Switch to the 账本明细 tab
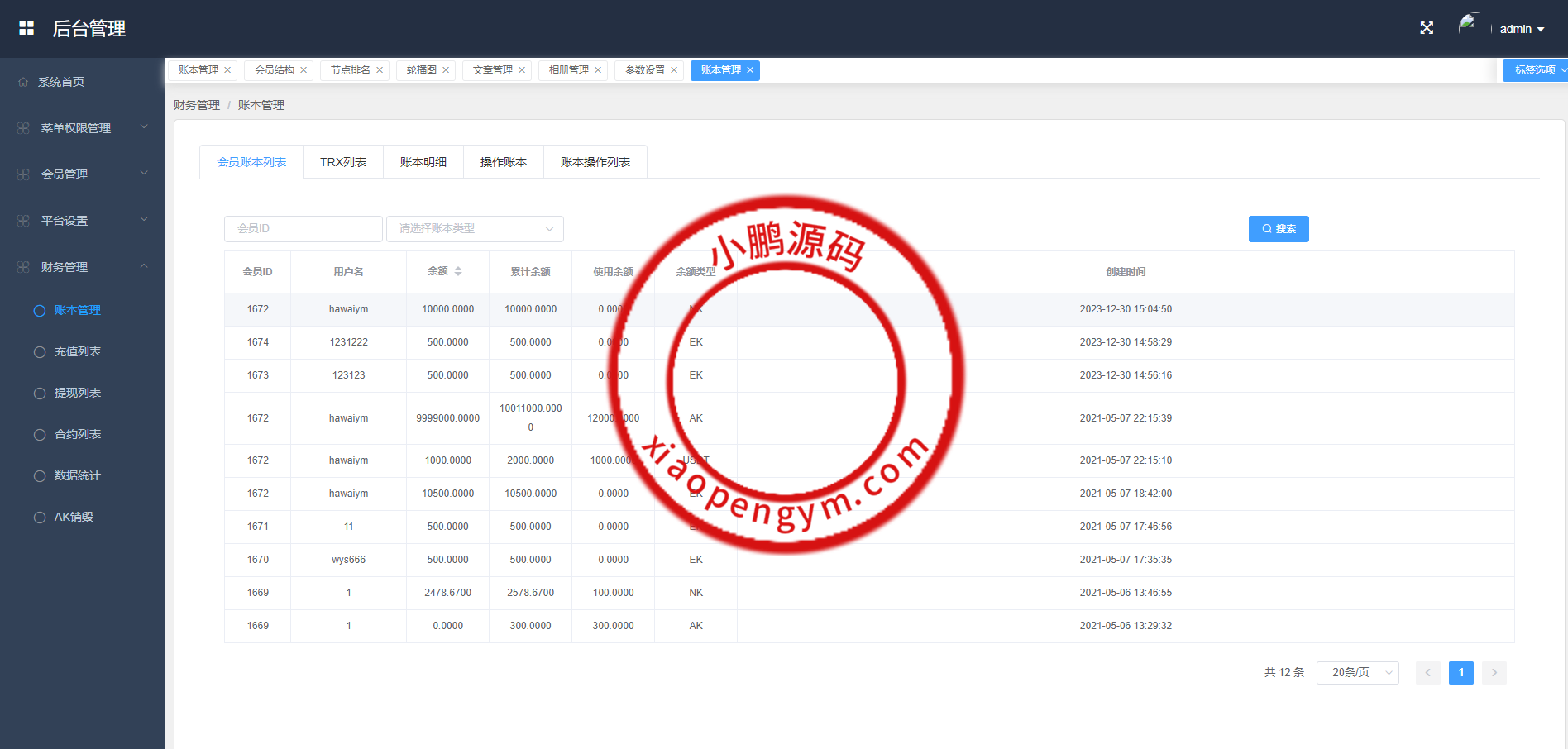Image resolution: width=1568 pixels, height=749 pixels. coord(423,161)
